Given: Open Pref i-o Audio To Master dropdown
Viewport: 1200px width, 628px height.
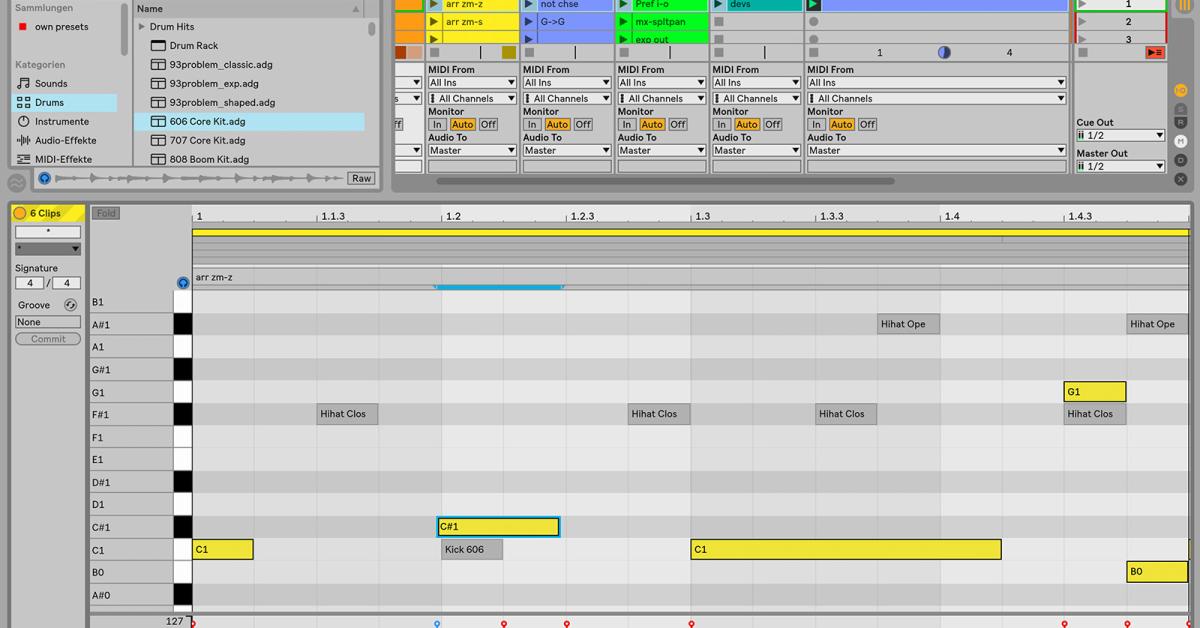Looking at the screenshot, I should click(662, 151).
